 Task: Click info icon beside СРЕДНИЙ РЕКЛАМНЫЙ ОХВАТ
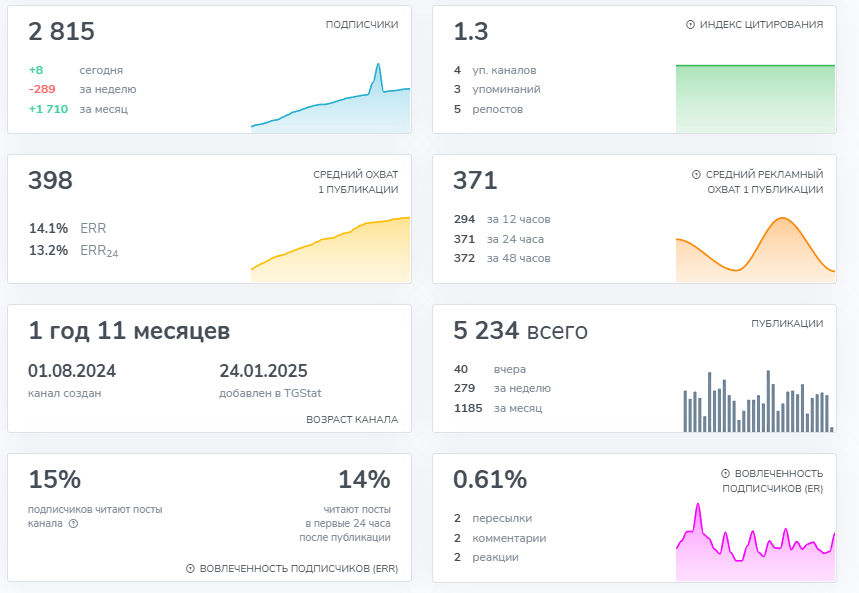point(696,174)
